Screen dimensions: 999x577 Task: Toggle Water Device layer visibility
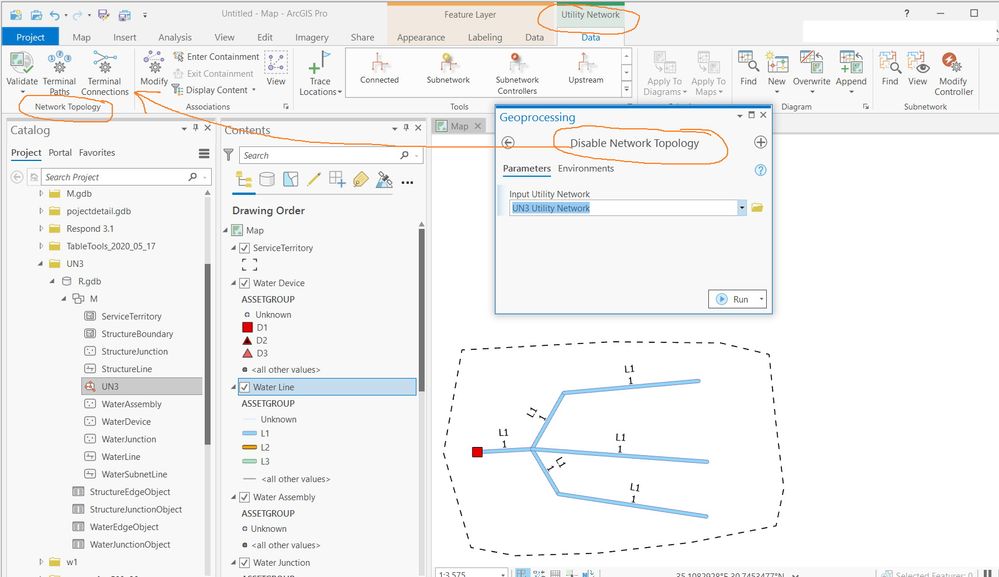pyautogui.click(x=244, y=283)
